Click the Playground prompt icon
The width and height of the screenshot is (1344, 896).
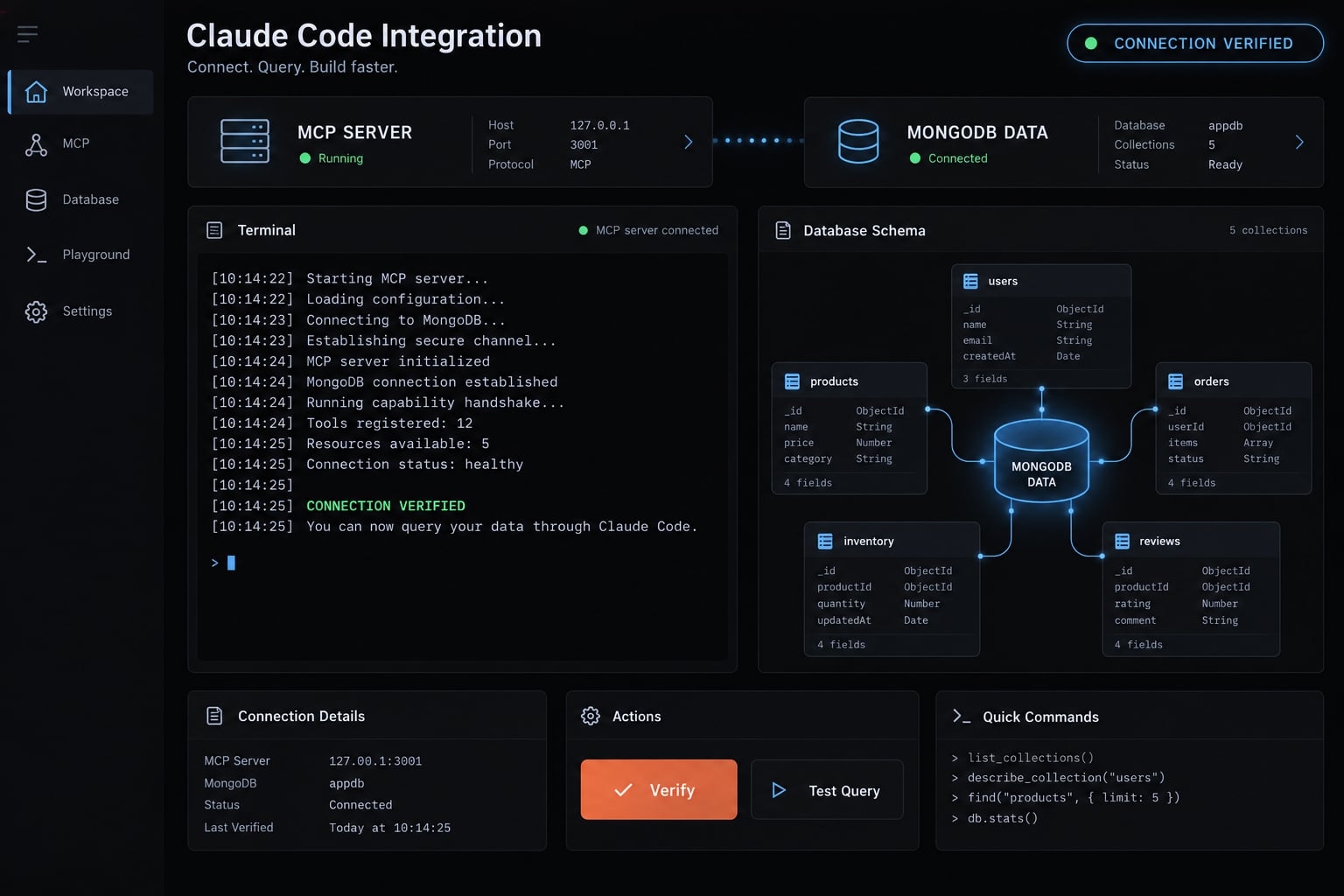(x=36, y=255)
